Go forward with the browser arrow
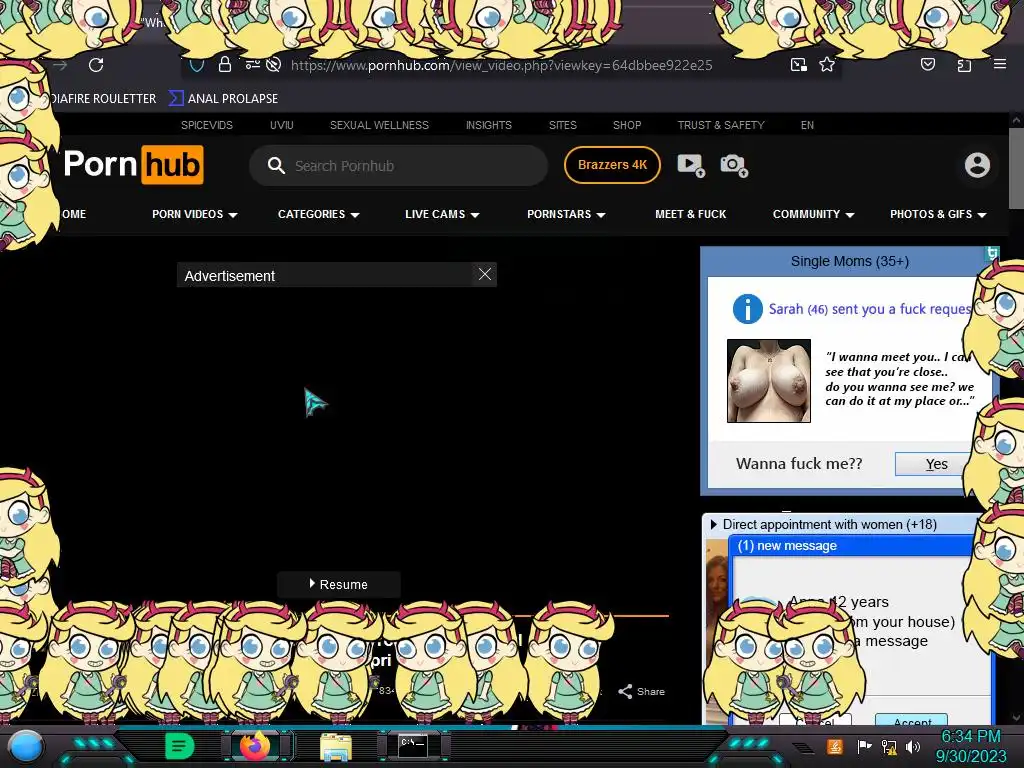 (x=61, y=65)
